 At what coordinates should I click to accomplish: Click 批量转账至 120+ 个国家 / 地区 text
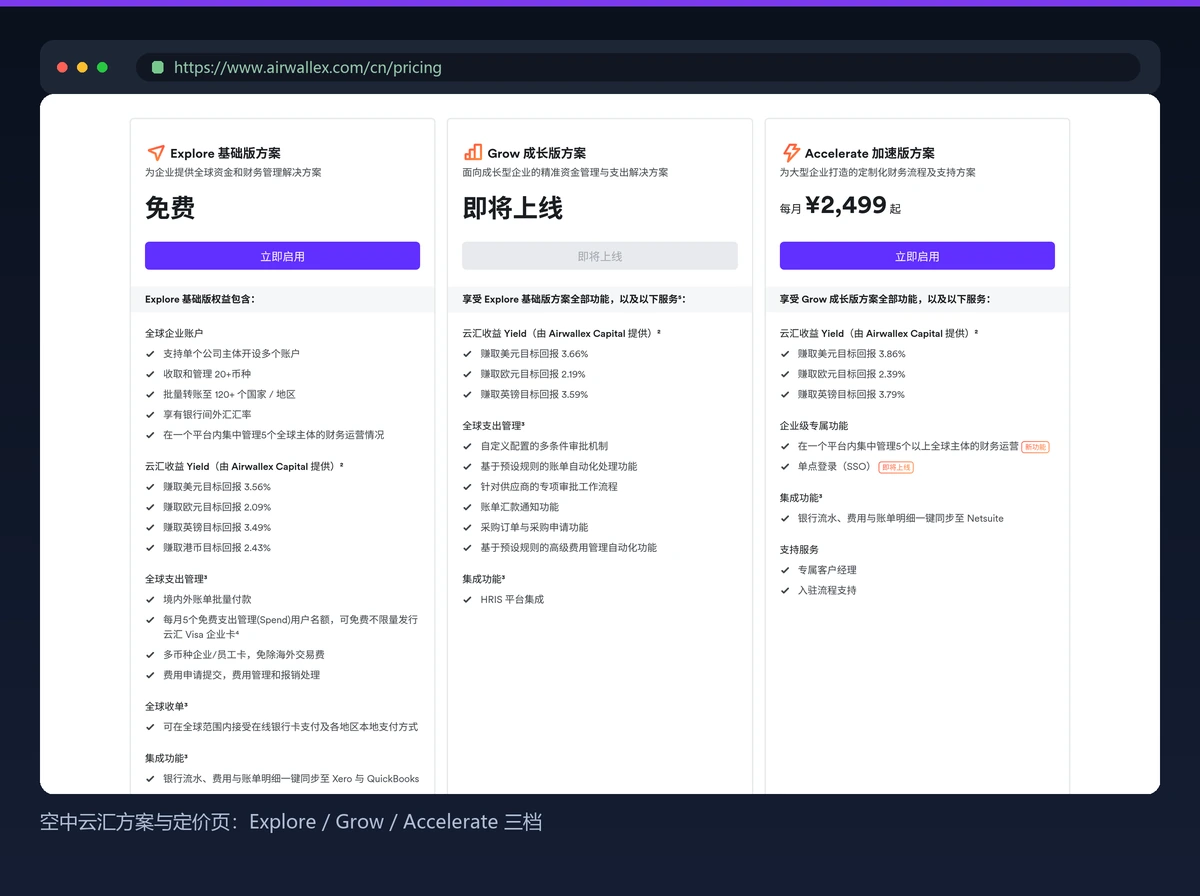(230, 394)
